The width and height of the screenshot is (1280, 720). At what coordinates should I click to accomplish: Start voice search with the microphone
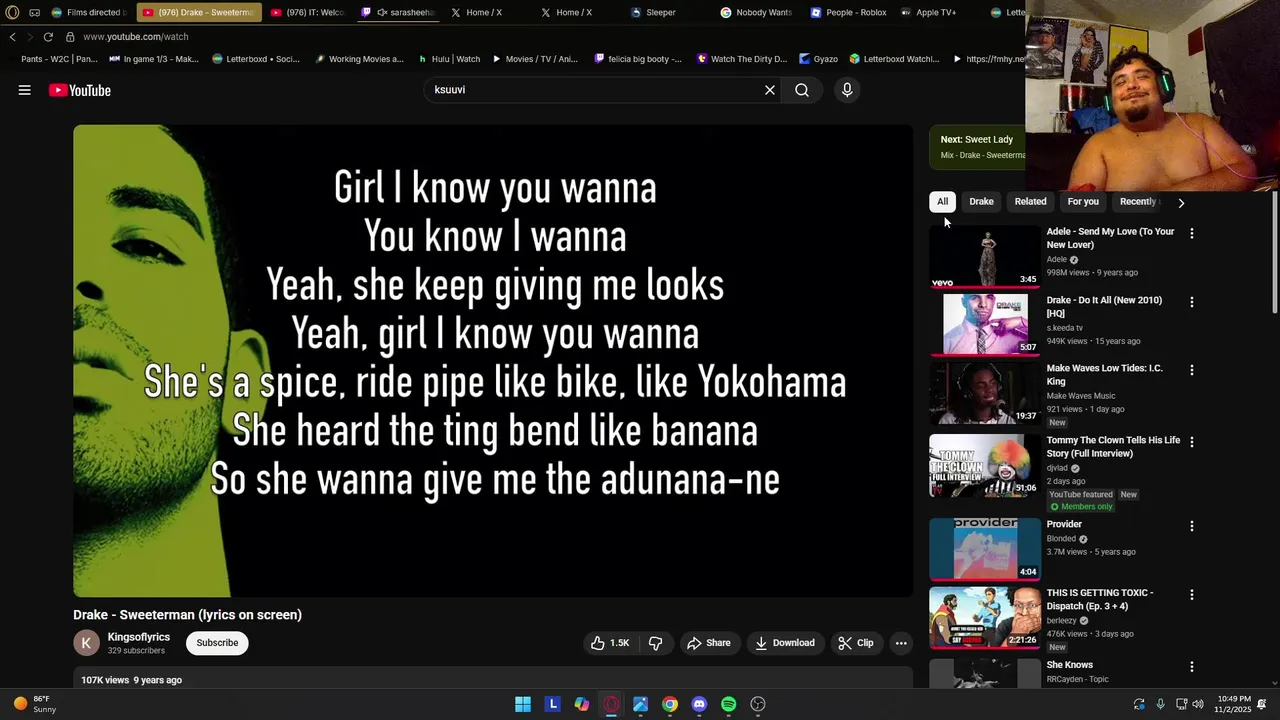pos(847,90)
